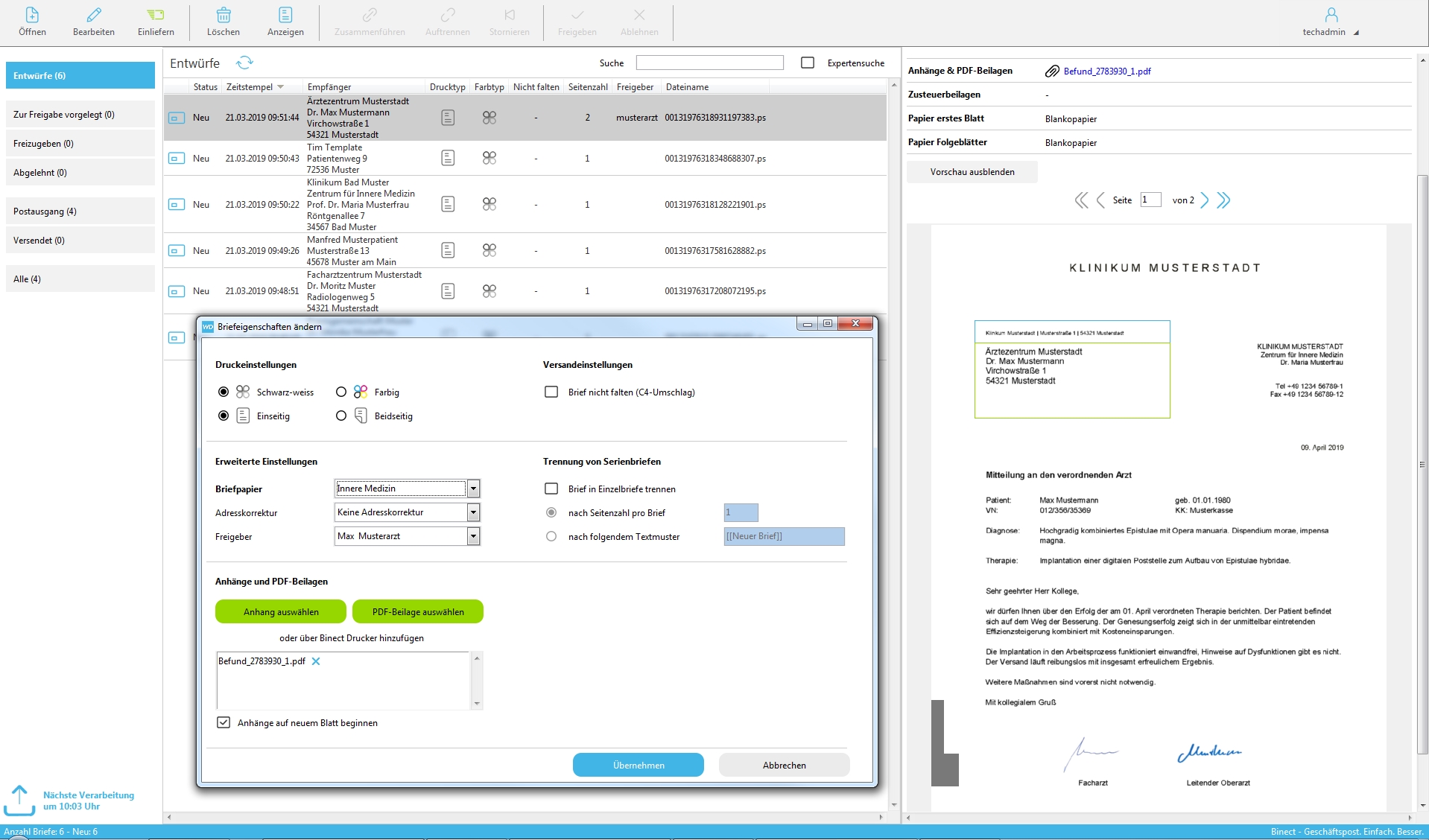The image size is (1429, 840).
Task: Click the Anzeigen document icon
Action: tap(285, 16)
